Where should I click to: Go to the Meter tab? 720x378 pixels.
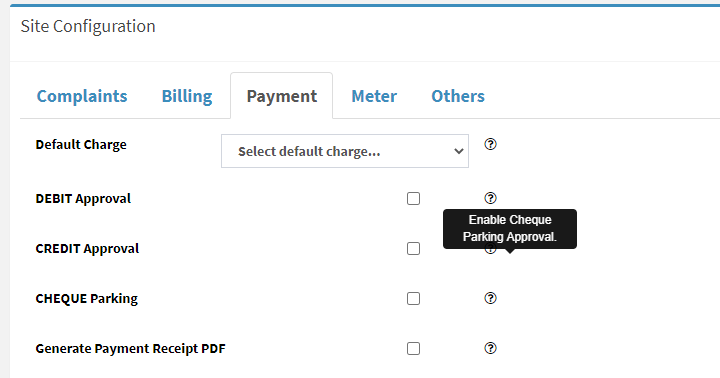[374, 96]
